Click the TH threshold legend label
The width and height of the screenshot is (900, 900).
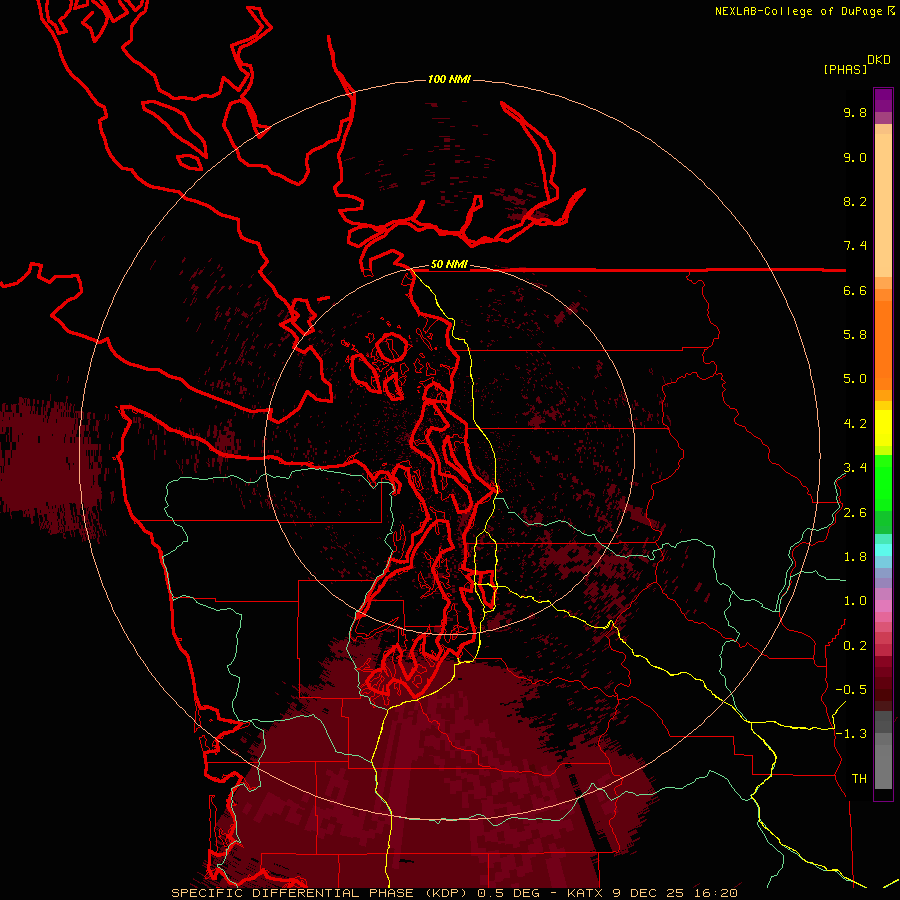pyautogui.click(x=859, y=779)
